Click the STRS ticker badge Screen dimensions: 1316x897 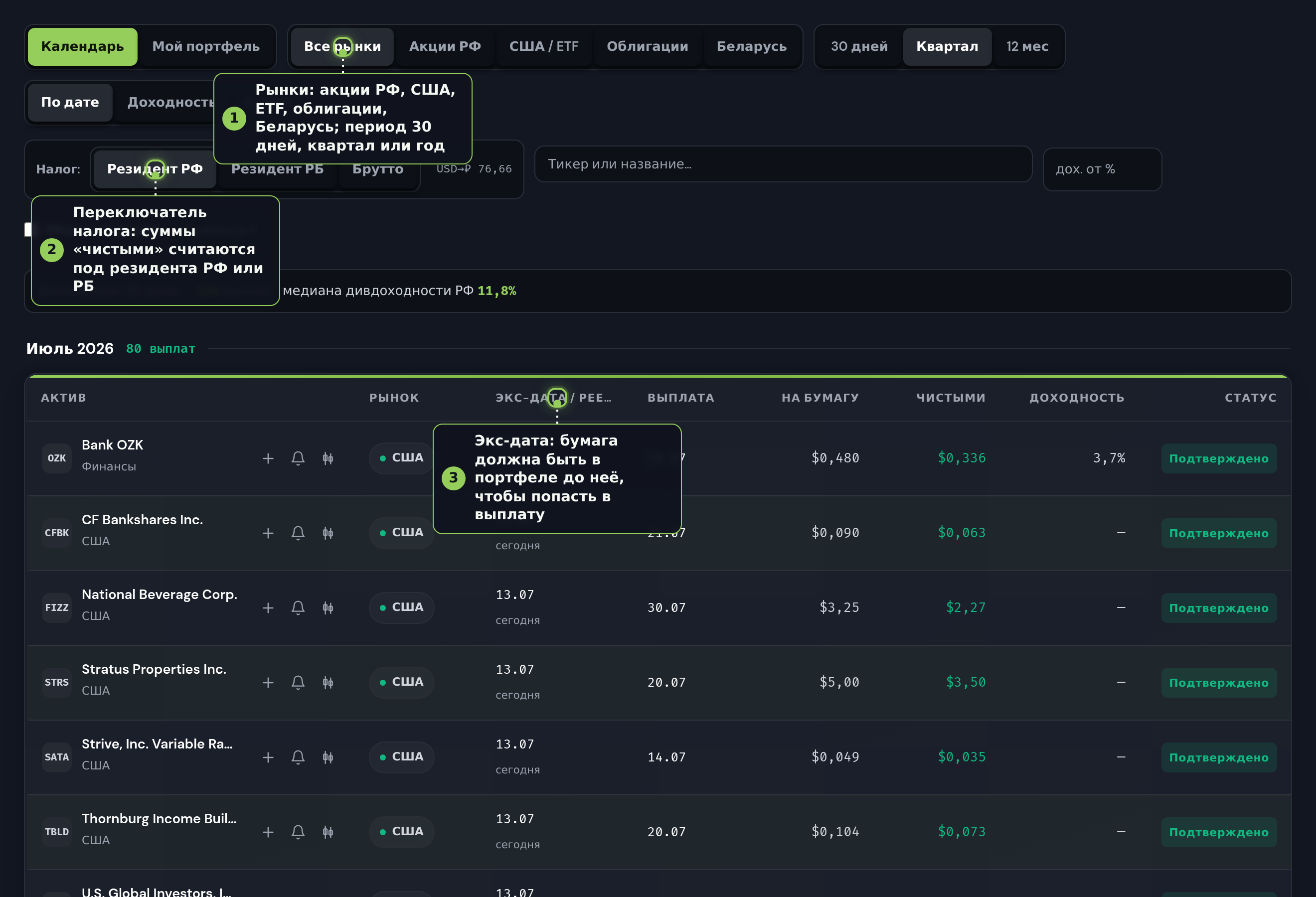point(57,683)
